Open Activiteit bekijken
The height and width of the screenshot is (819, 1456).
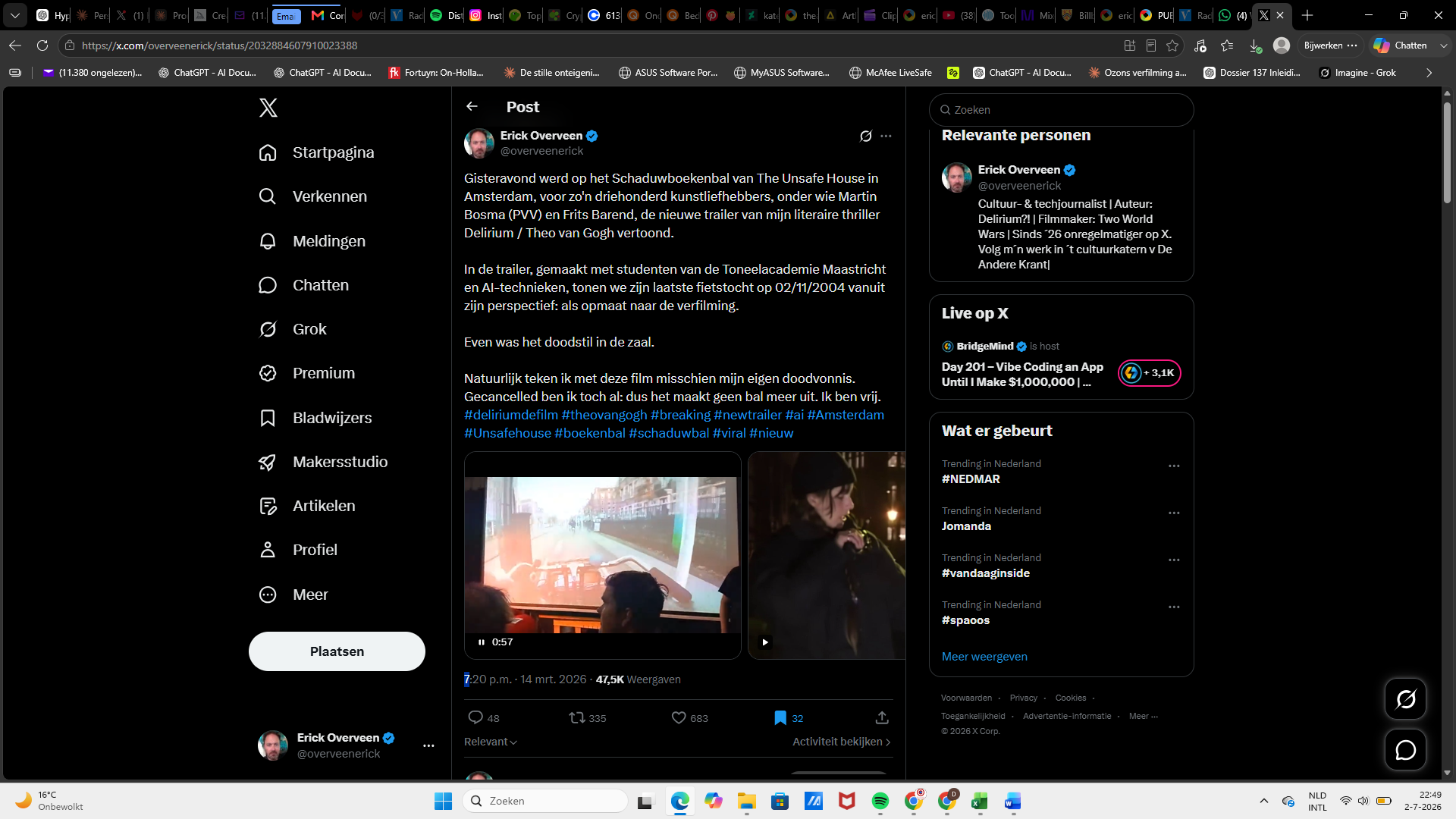(842, 742)
